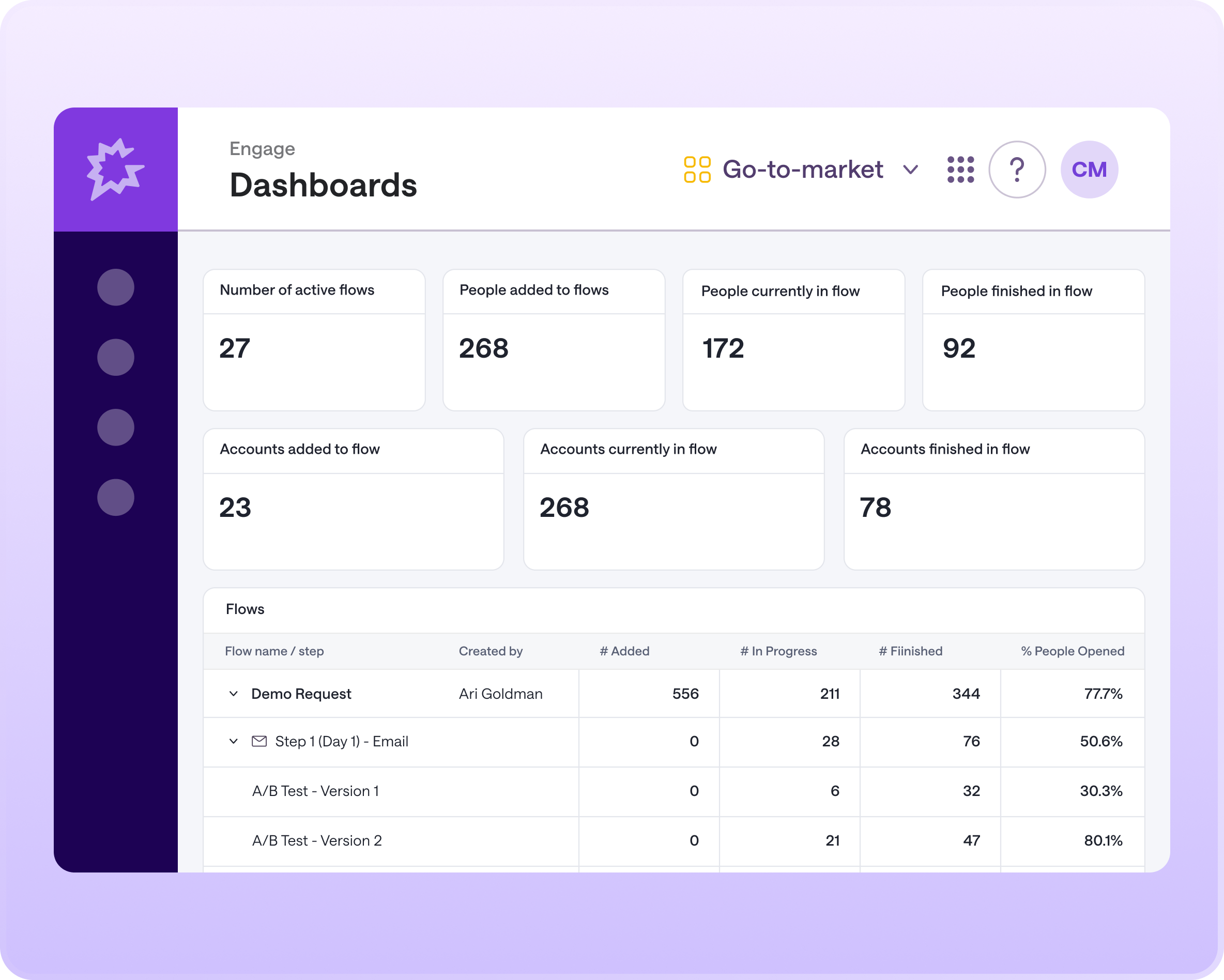1224x980 pixels.
Task: Click the Number of active flows card
Action: click(x=314, y=340)
